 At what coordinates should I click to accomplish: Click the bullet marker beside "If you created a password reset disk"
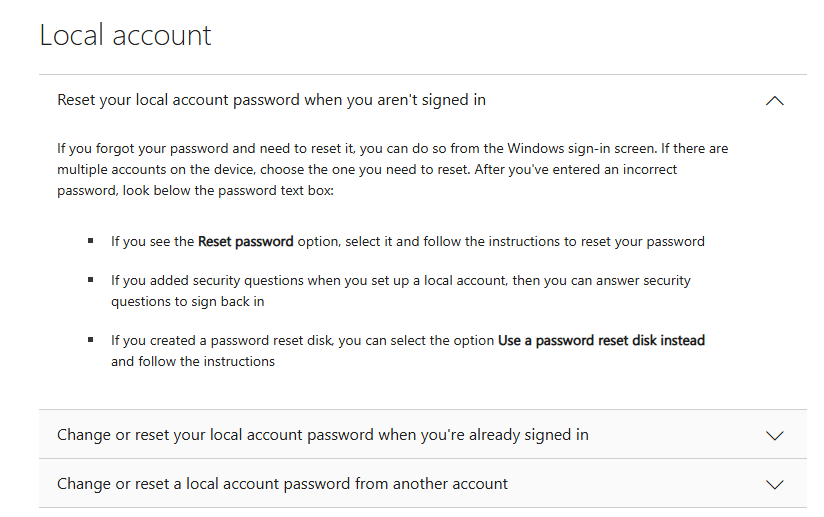pyautogui.click(x=90, y=340)
